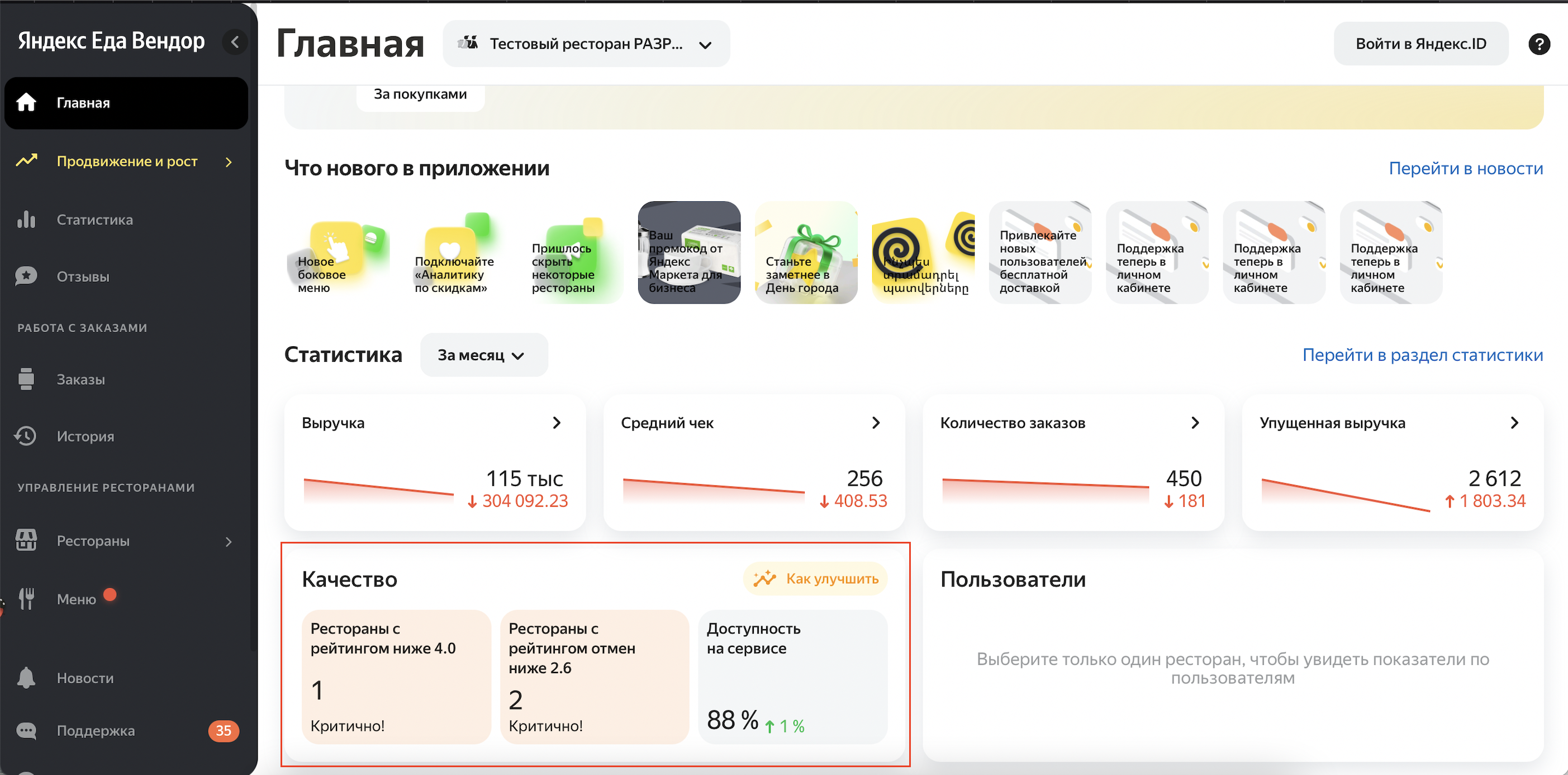The image size is (1568, 775).
Task: Click the growth arrow icon for Продвижение
Action: (26, 161)
